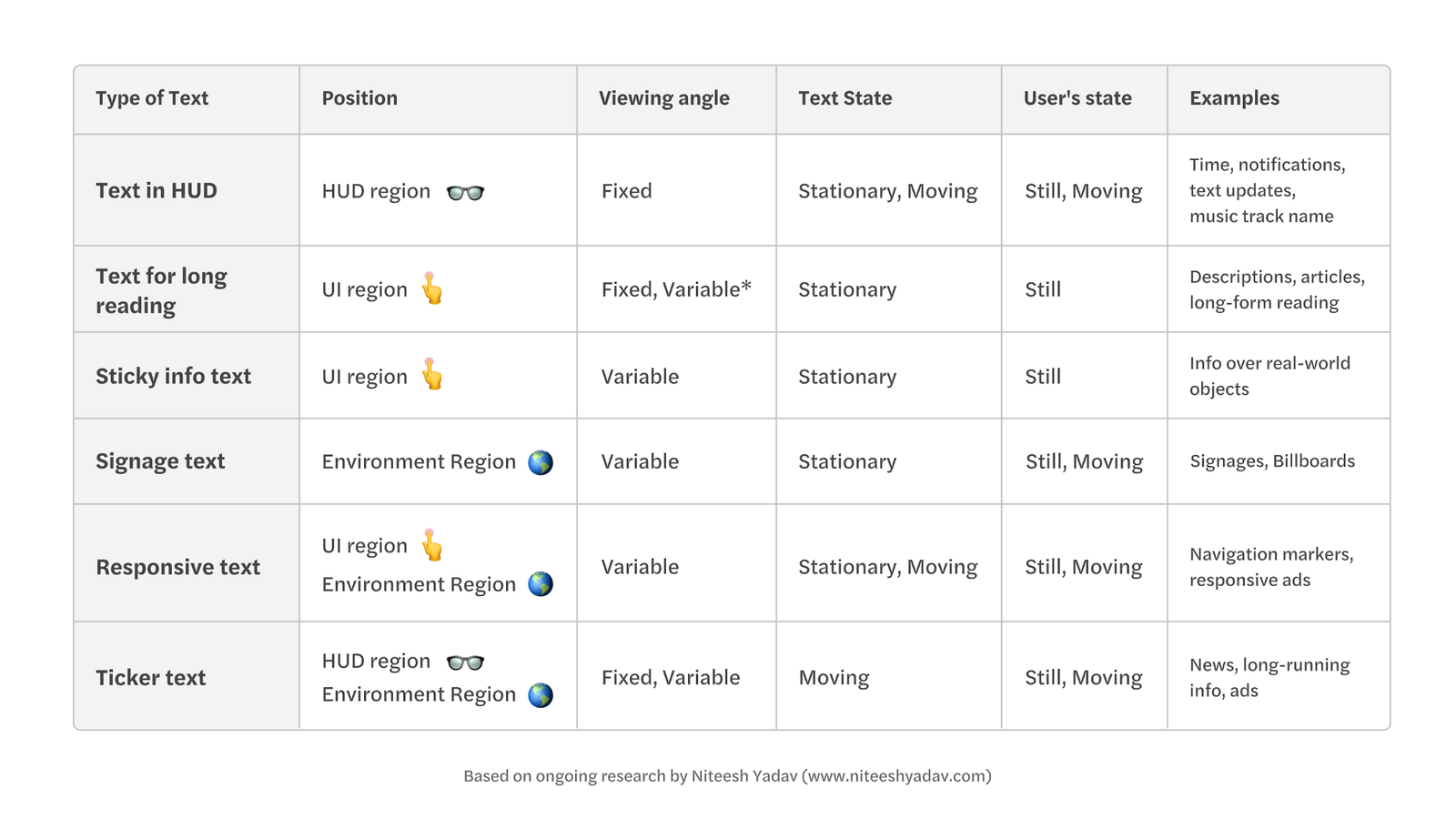
Task: Click the Niteesh Yadav research credit text
Action: pyautogui.click(x=727, y=776)
